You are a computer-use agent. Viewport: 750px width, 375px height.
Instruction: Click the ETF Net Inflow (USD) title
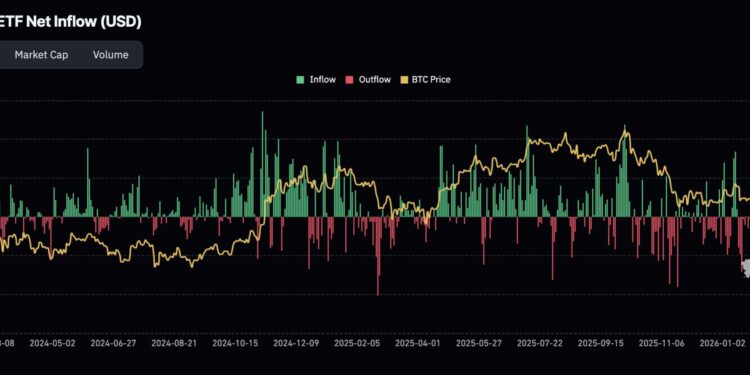[x=70, y=22]
